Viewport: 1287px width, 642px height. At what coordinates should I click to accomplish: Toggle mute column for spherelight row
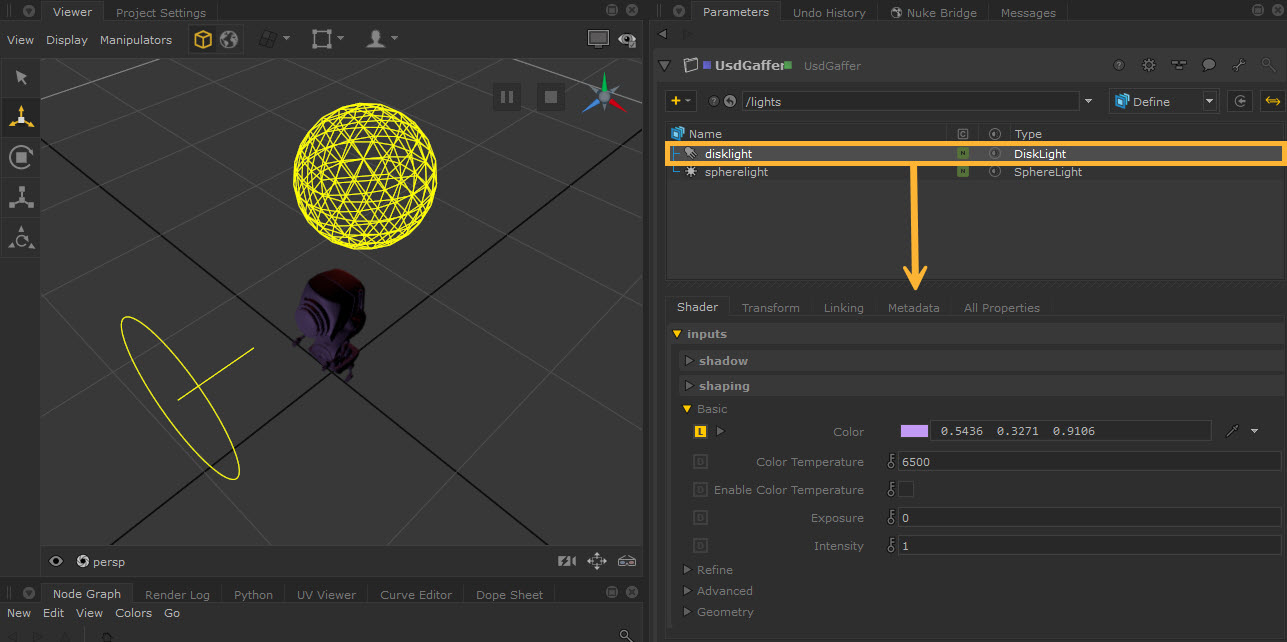[994, 172]
